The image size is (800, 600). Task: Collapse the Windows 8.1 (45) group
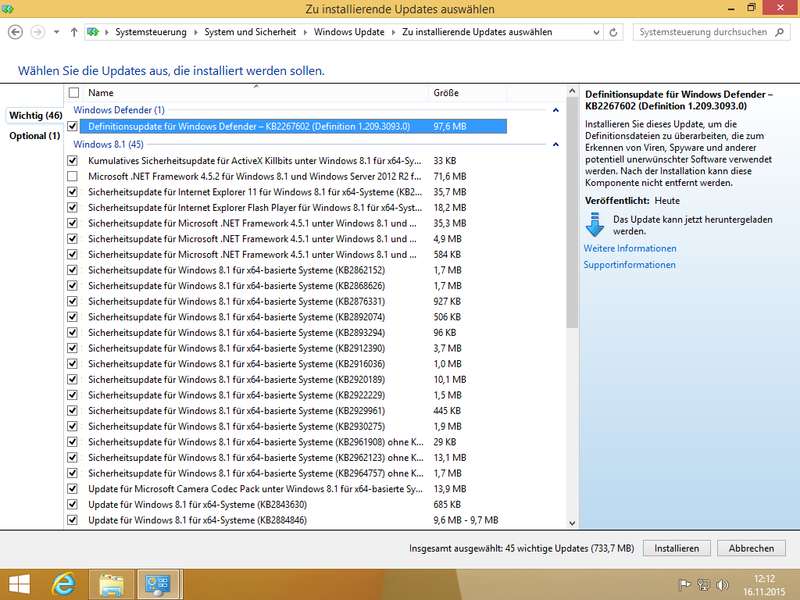pos(556,144)
